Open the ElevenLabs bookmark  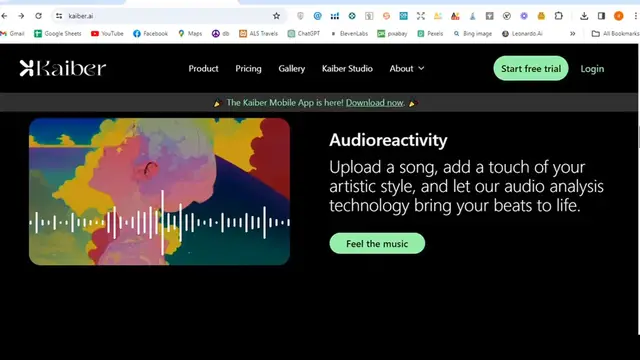349,33
